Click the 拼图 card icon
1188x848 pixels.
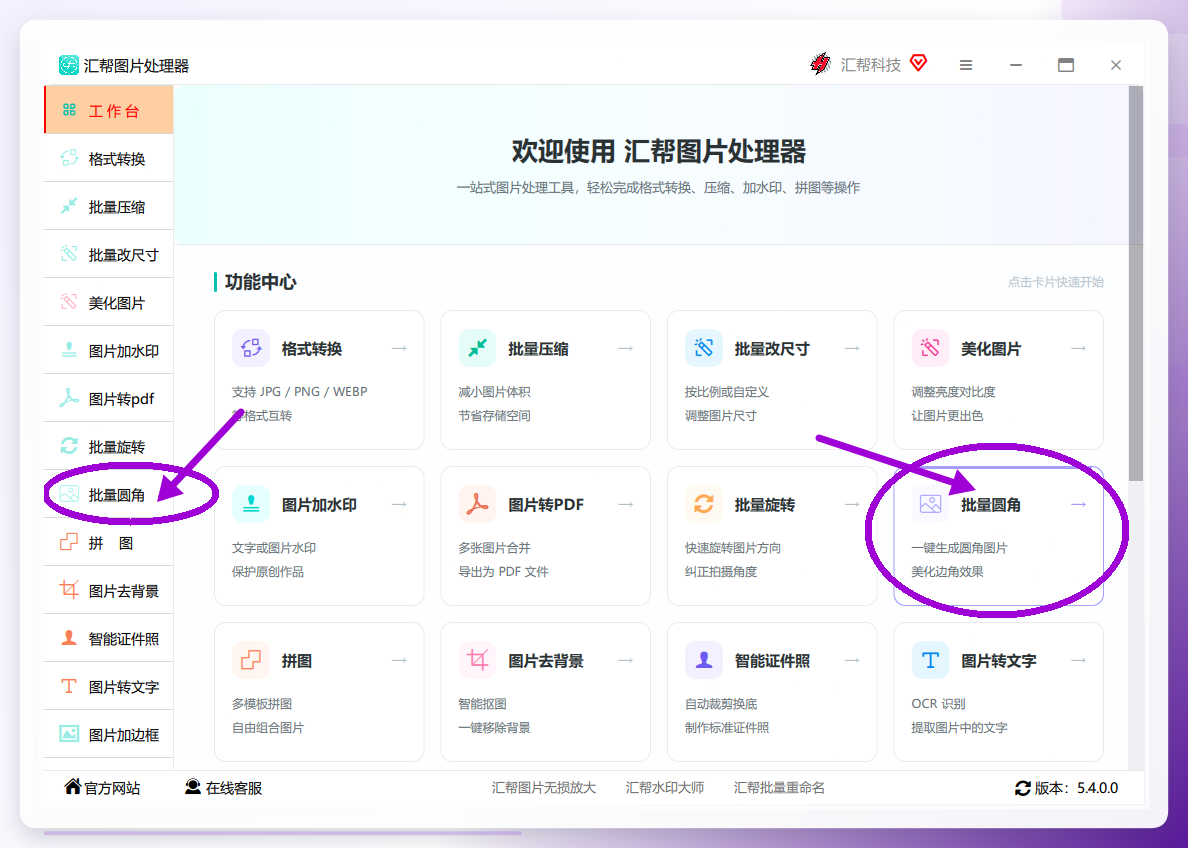(x=251, y=660)
